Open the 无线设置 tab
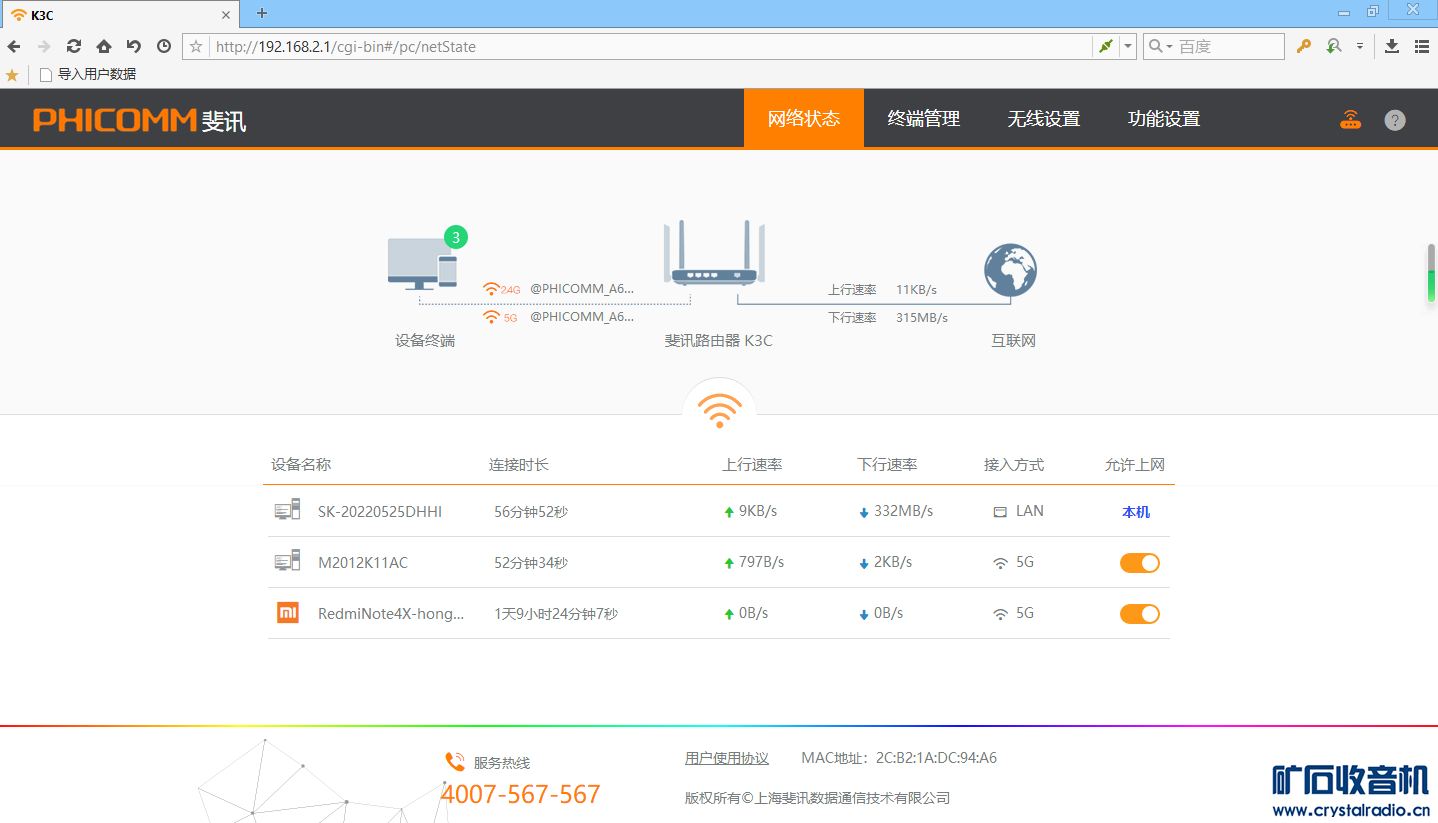1438x823 pixels. [1044, 118]
